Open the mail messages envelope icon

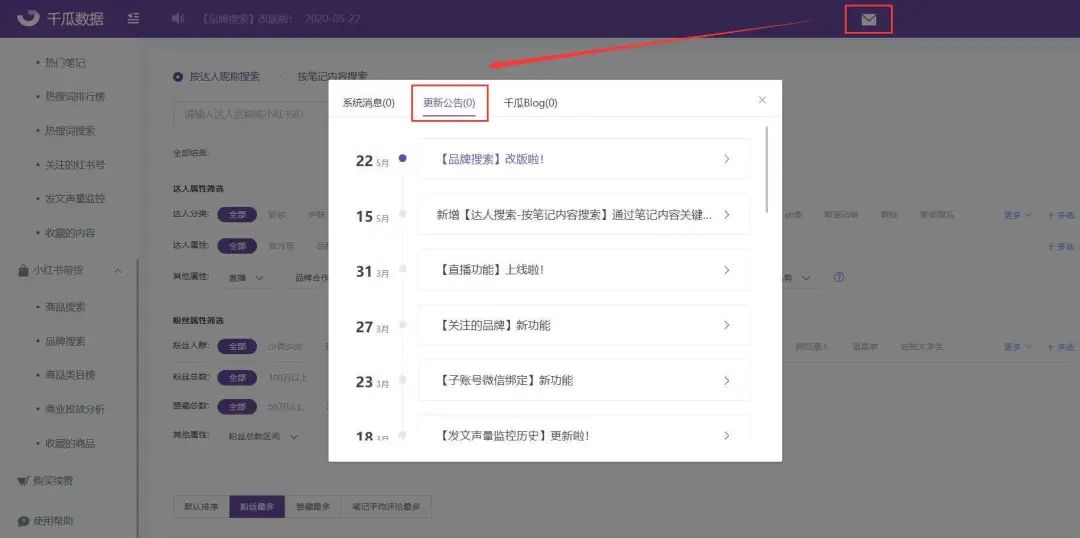[869, 19]
